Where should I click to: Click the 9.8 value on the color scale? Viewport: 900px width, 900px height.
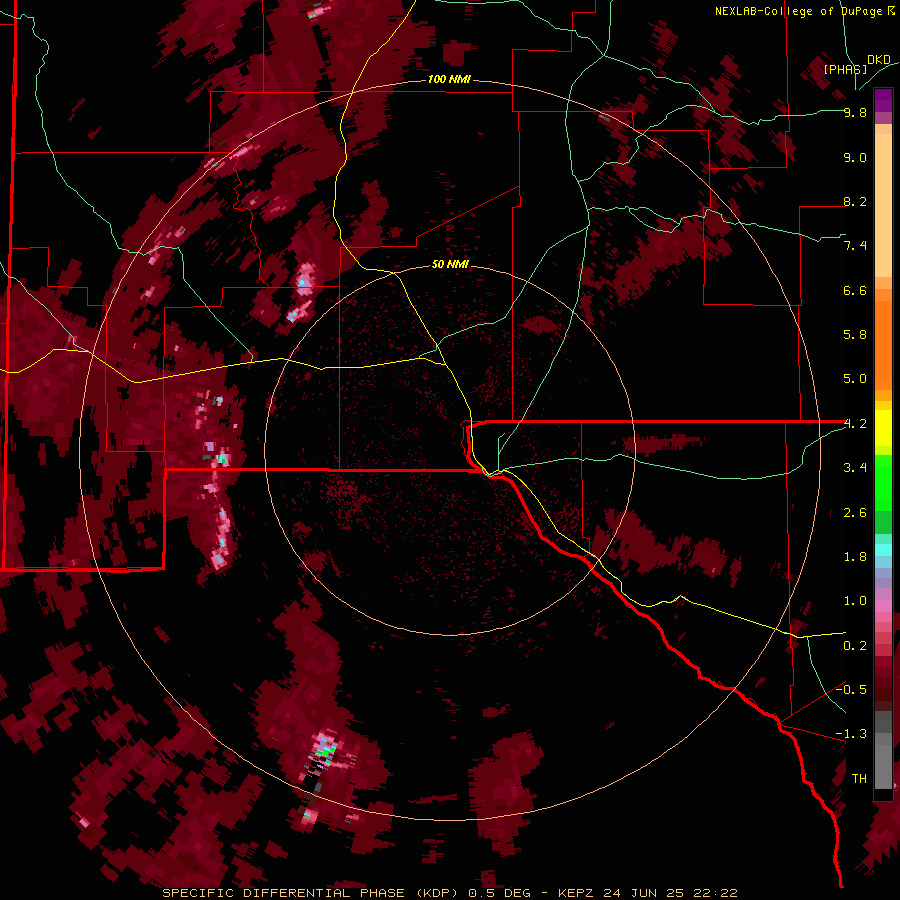855,112
